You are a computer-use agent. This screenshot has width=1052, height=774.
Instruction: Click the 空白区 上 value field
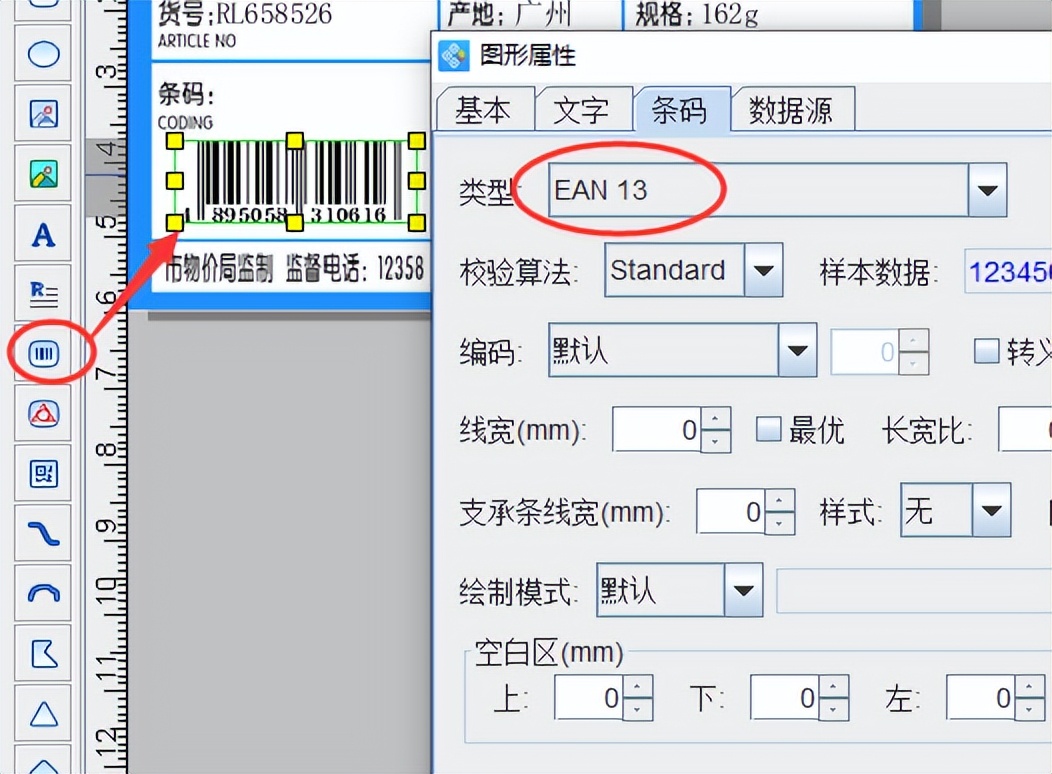(x=588, y=698)
